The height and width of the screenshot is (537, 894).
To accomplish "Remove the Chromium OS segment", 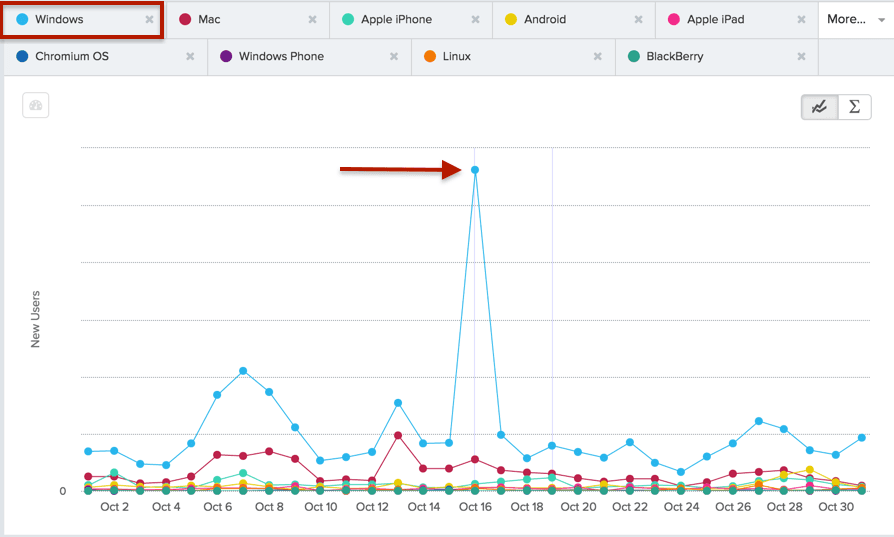I will pos(190,57).
